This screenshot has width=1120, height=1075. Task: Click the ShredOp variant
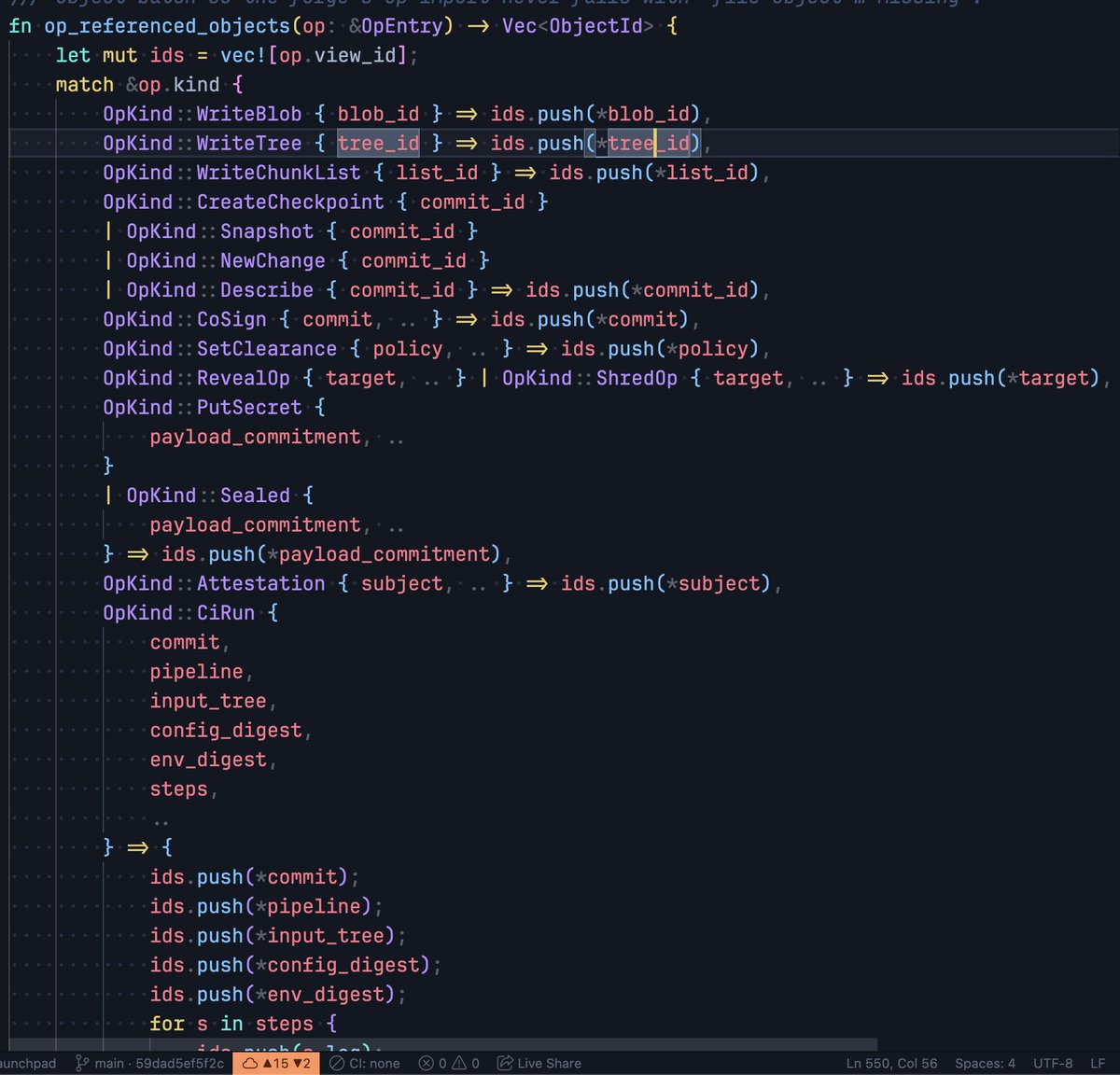(637, 379)
